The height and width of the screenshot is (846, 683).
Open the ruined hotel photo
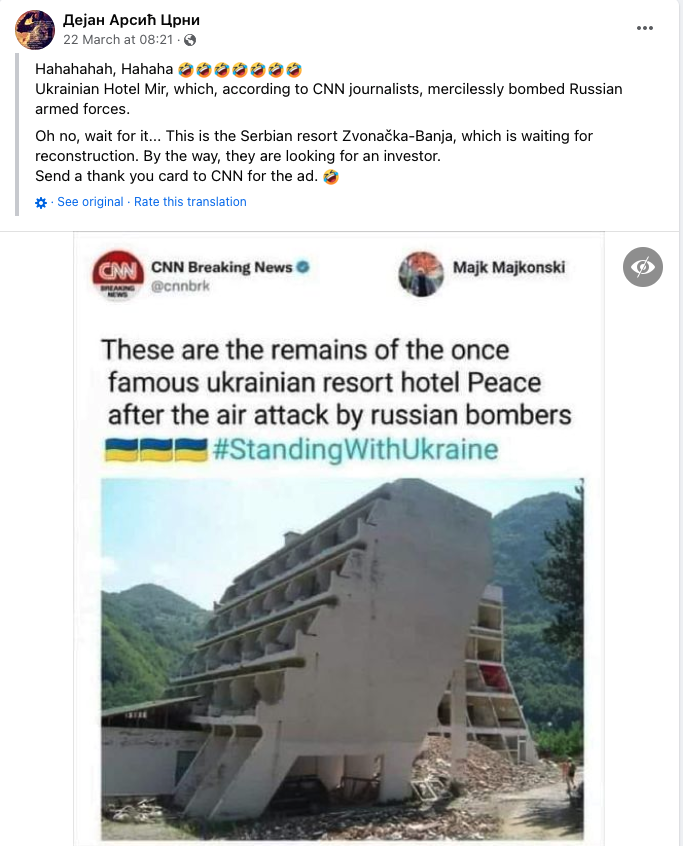(x=342, y=659)
